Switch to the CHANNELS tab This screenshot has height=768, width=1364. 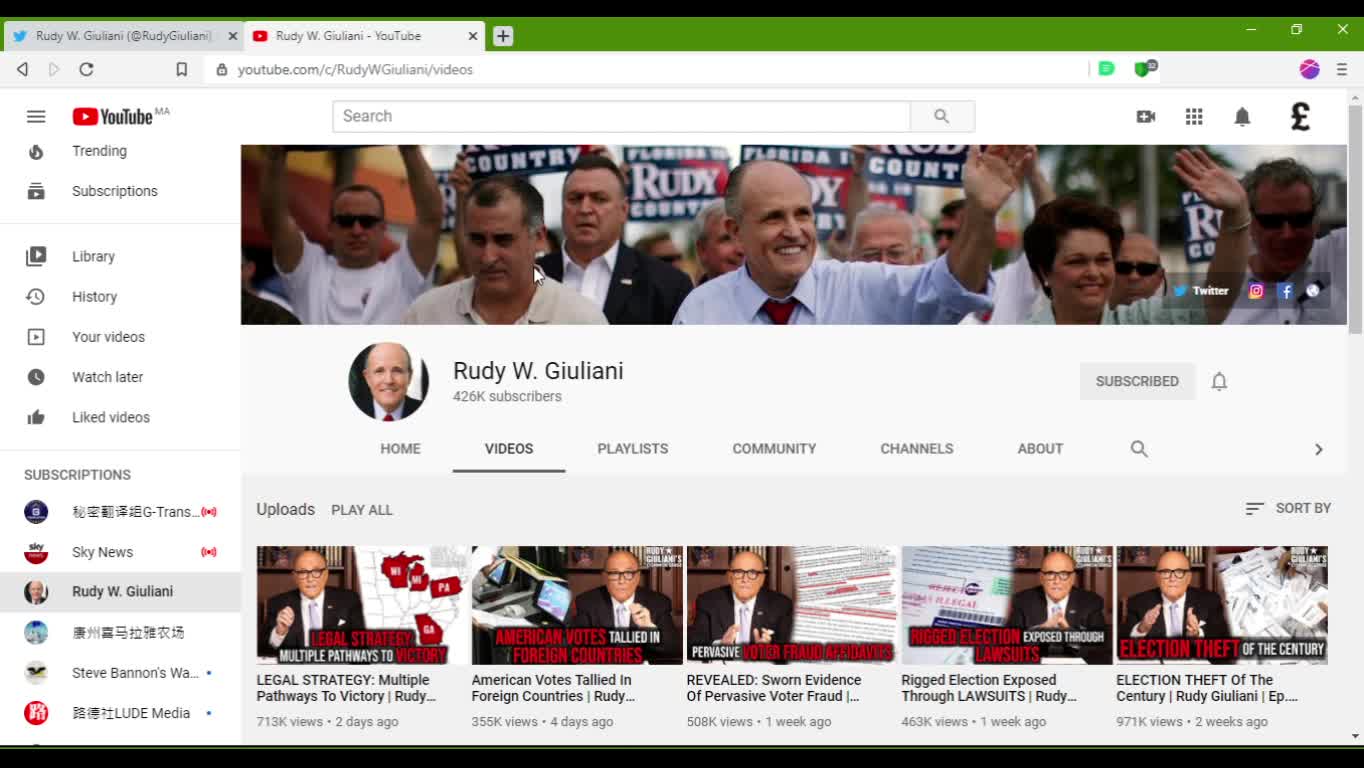[x=917, y=449]
